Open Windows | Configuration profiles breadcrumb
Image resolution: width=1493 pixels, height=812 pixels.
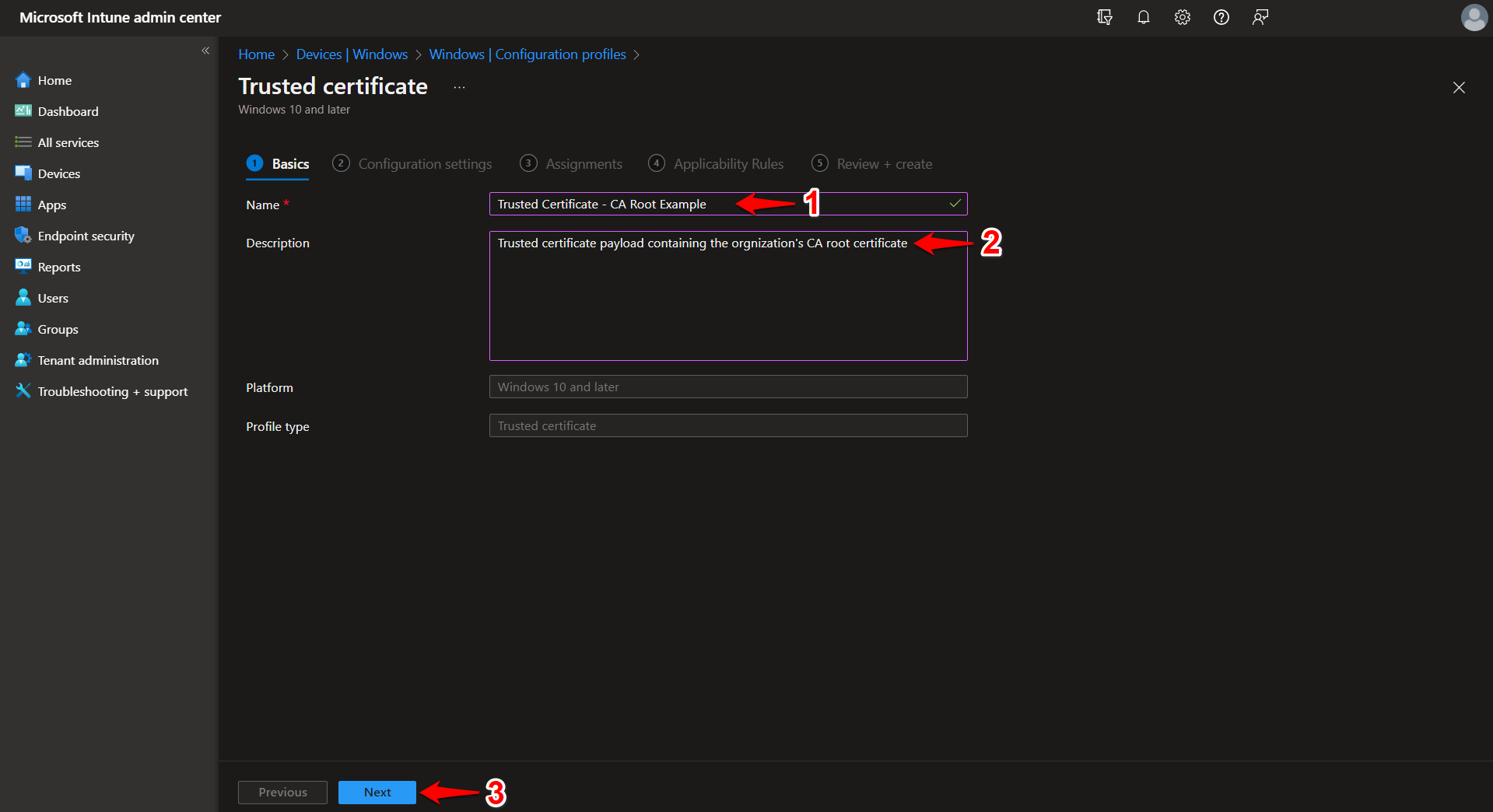pyautogui.click(x=527, y=54)
